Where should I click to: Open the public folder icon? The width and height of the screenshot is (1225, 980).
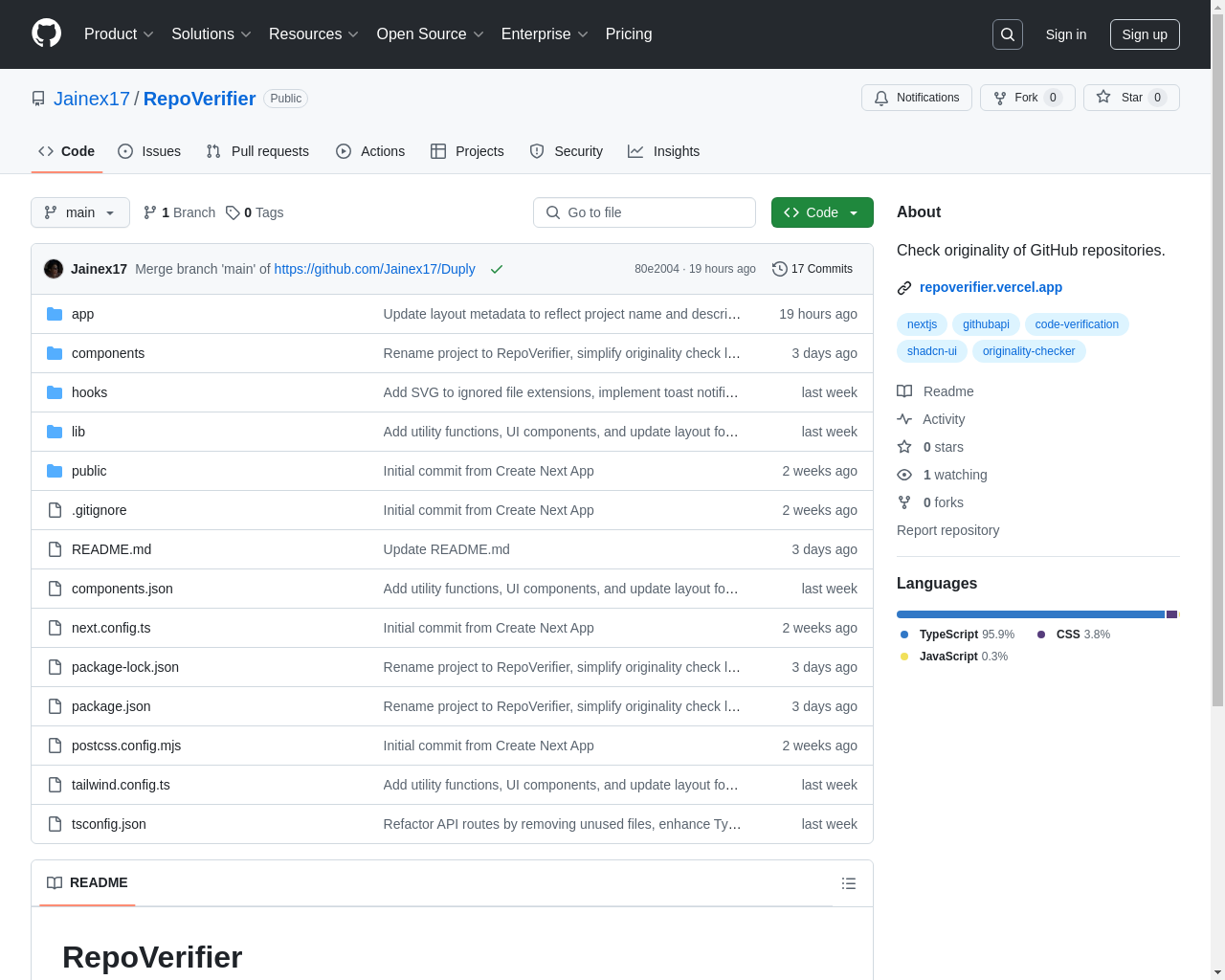pos(55,471)
